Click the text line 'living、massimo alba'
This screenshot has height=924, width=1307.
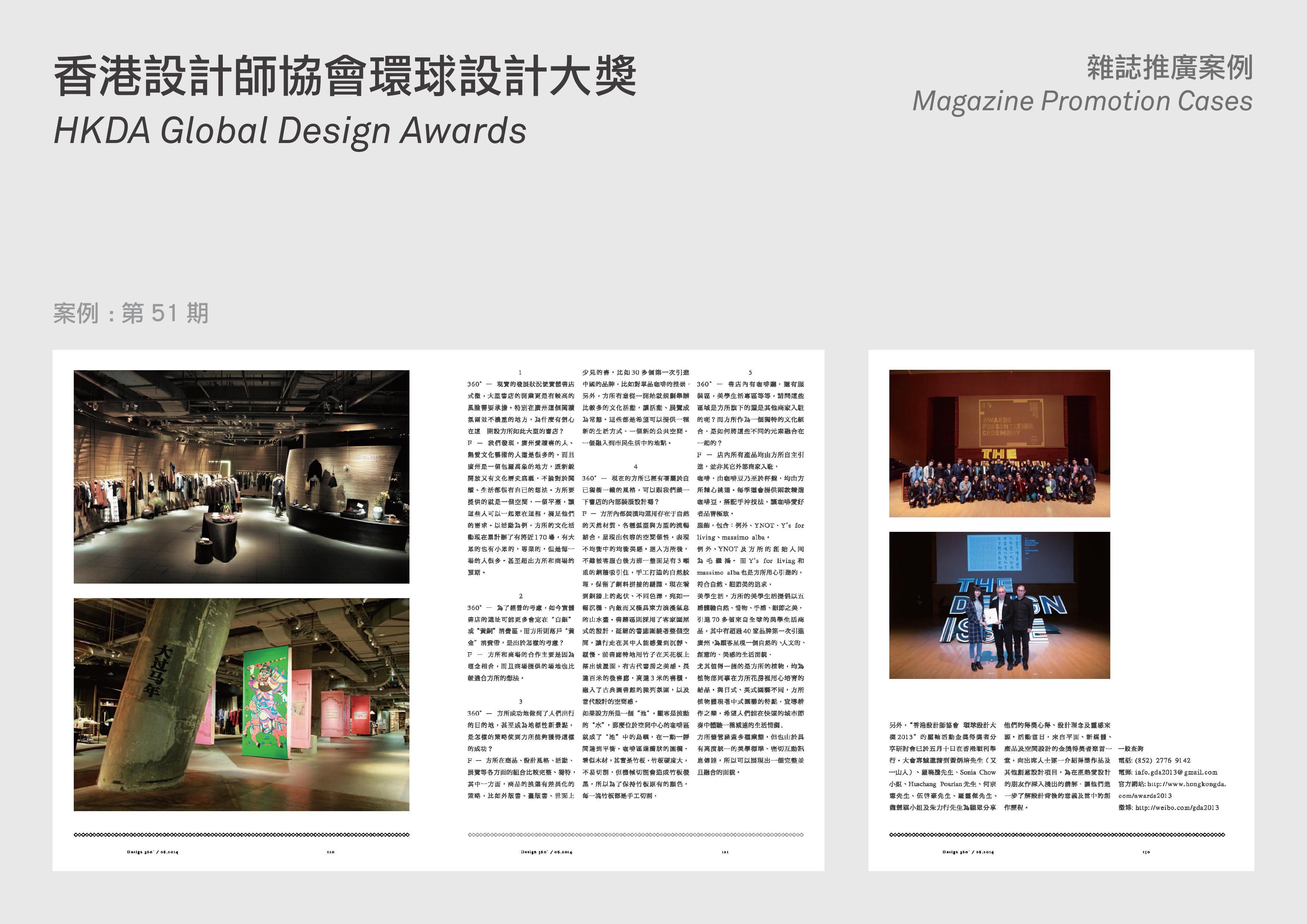733,537
